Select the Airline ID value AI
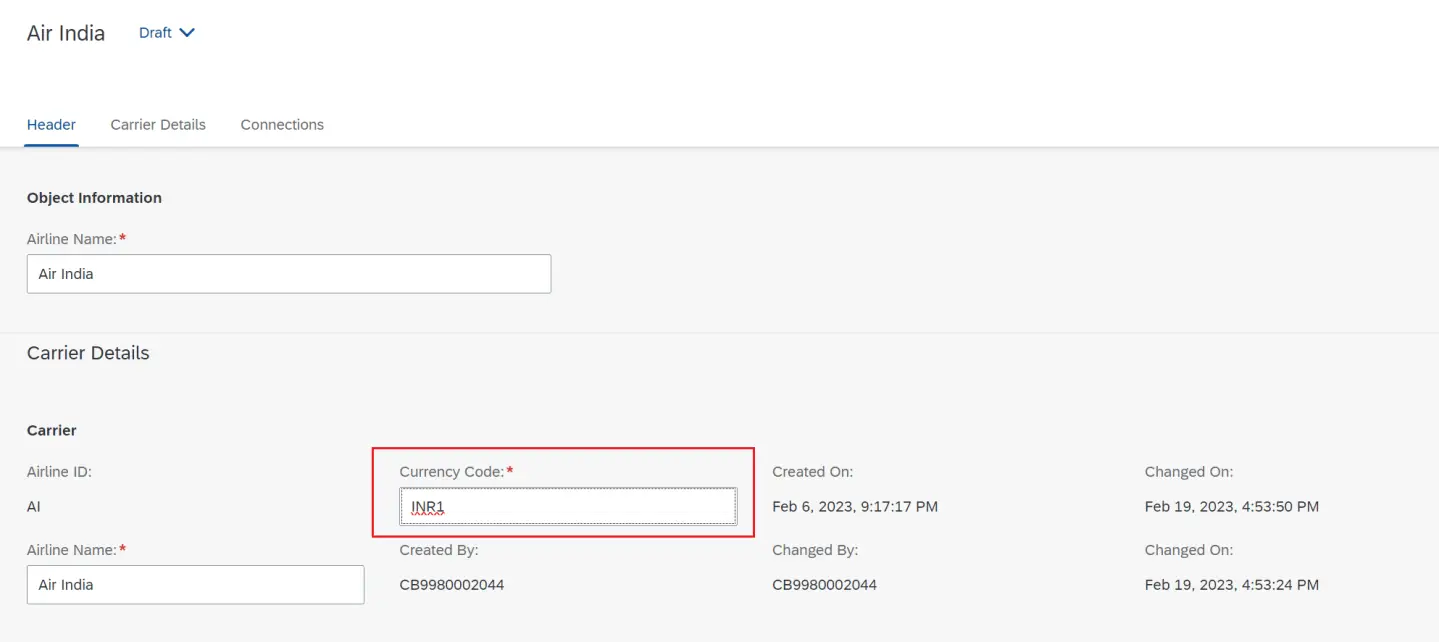1439x642 pixels. pos(34,506)
